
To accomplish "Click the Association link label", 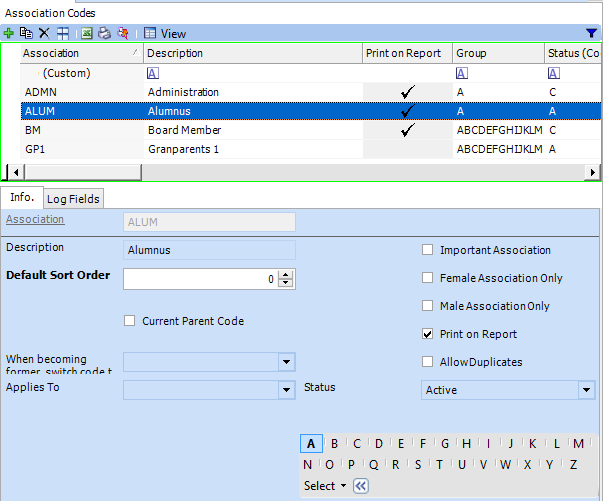I will tap(35, 219).
